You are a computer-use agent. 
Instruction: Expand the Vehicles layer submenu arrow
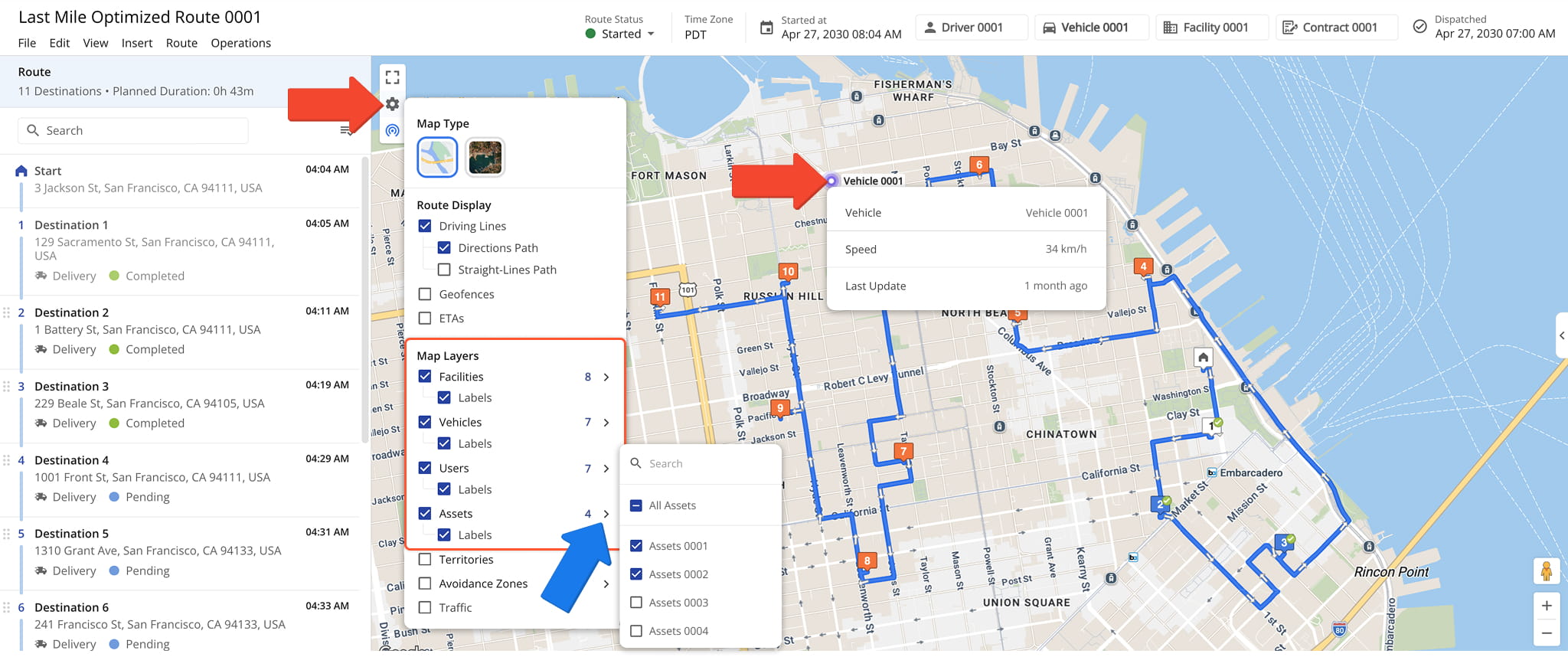click(606, 423)
